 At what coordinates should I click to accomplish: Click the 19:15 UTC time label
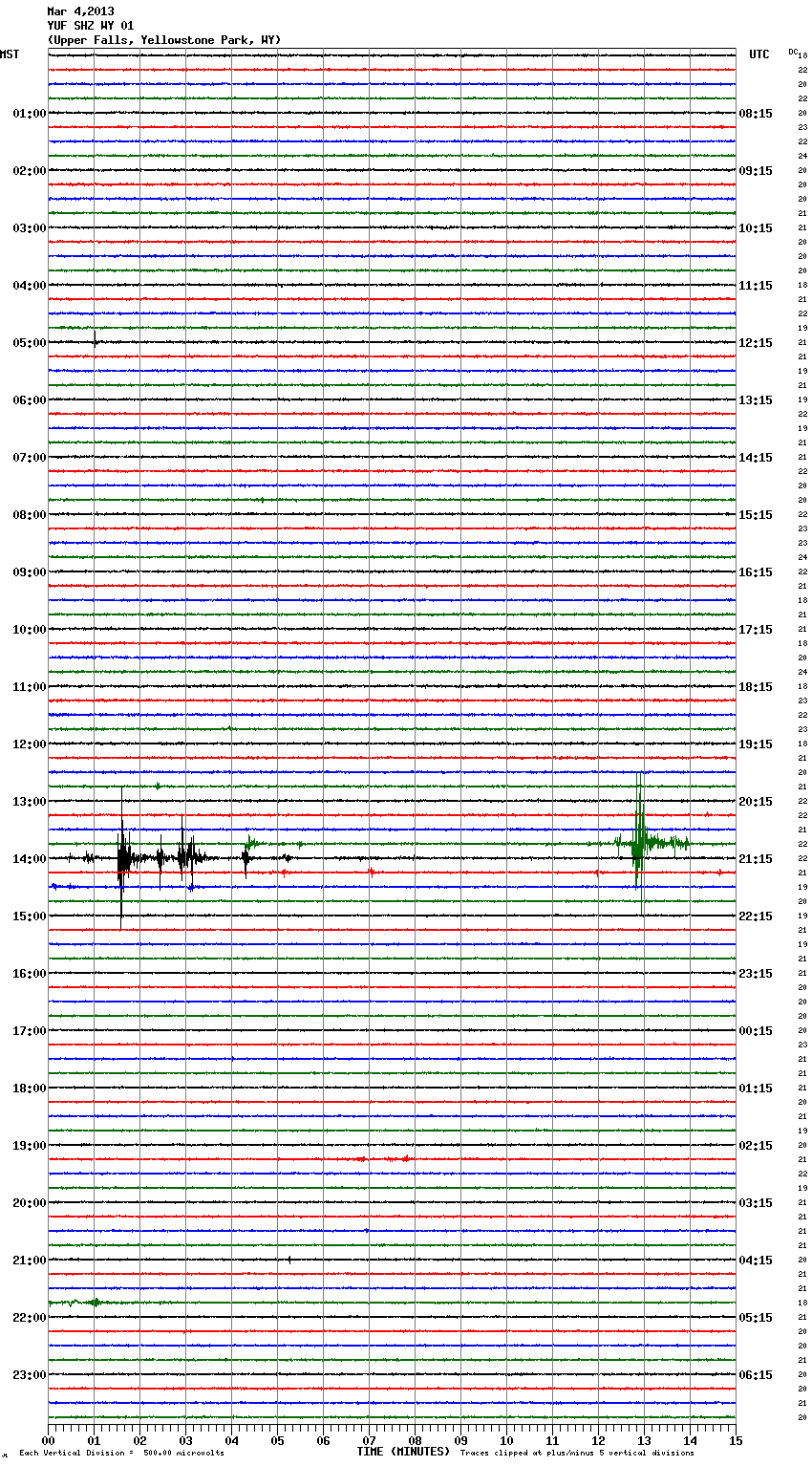pos(756,744)
